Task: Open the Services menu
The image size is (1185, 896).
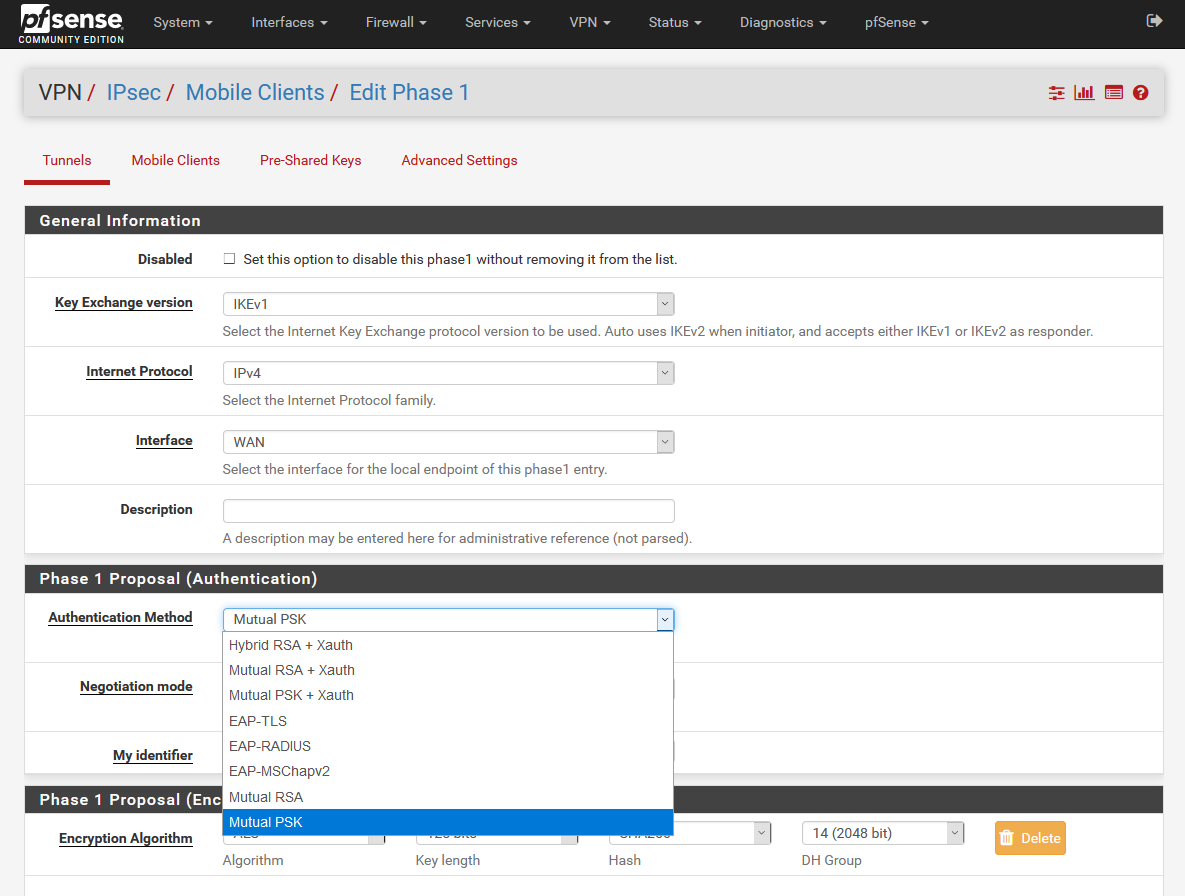Action: pyautogui.click(x=498, y=23)
